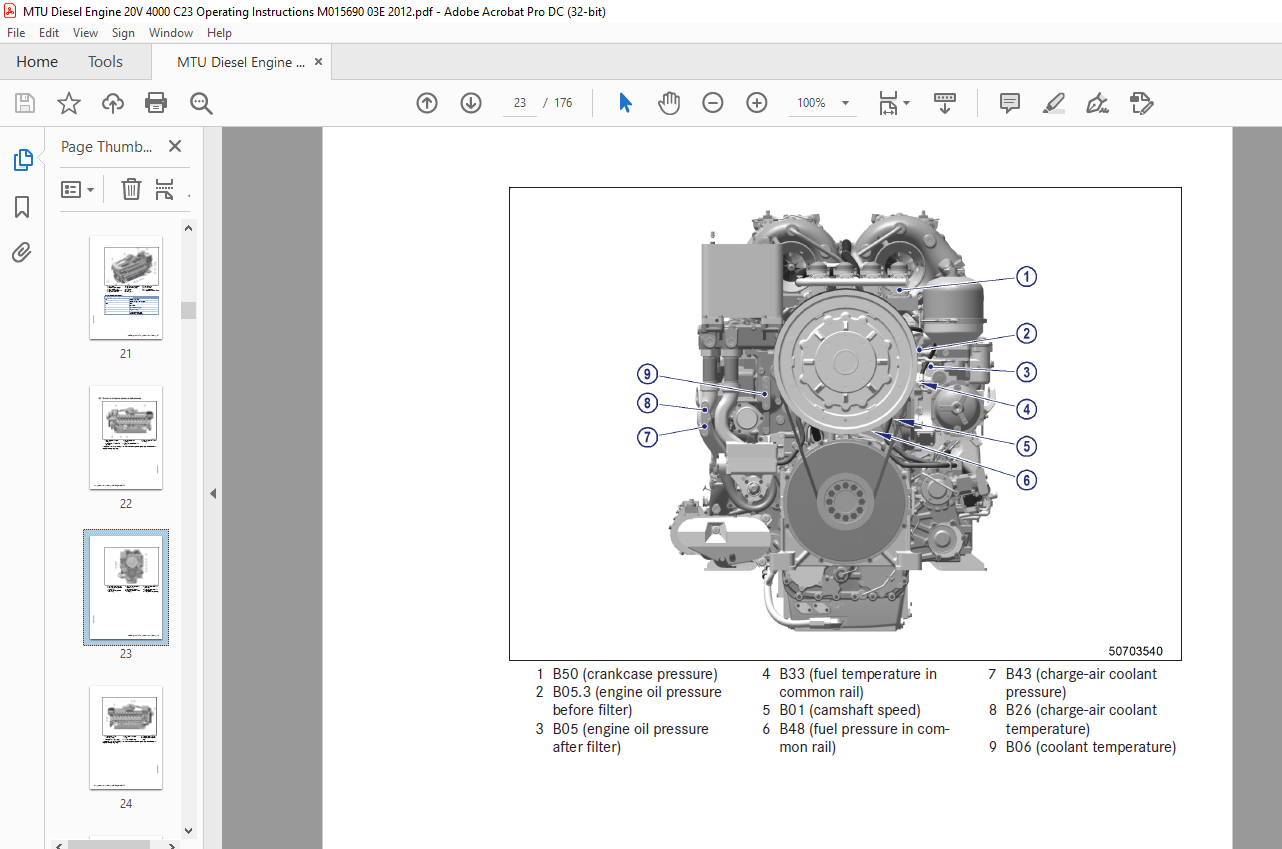Select the MTU Diesel Engine document tab
Image resolution: width=1282 pixels, height=849 pixels.
[241, 62]
